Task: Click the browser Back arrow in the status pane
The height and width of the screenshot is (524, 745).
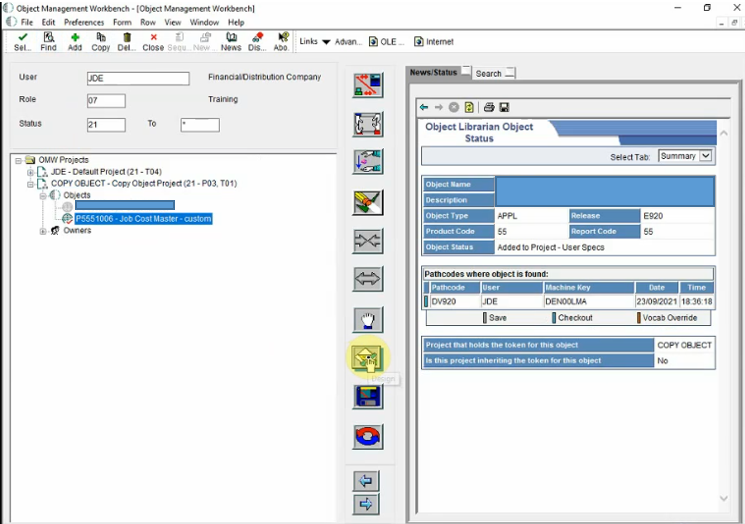Action: [x=424, y=107]
